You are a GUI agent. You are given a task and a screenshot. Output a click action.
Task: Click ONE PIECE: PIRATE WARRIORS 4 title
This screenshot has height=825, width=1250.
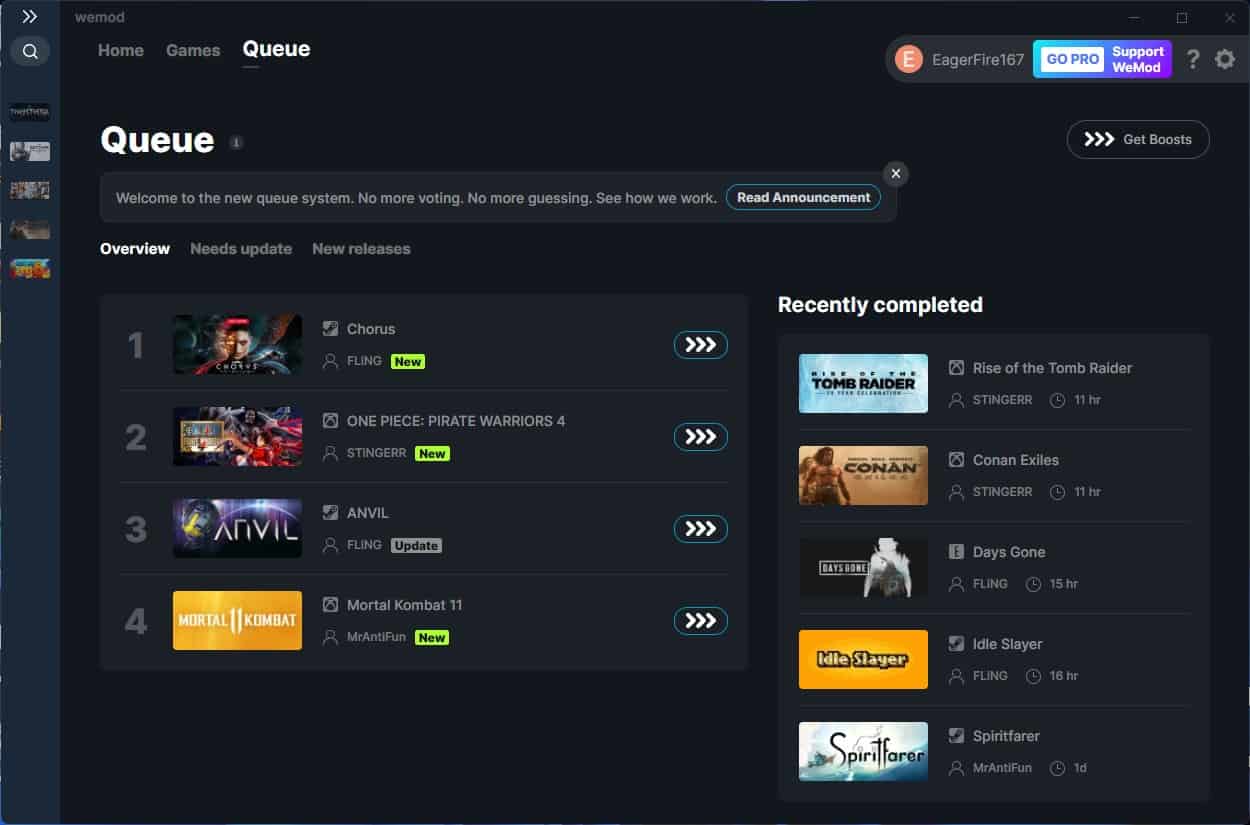[456, 421]
